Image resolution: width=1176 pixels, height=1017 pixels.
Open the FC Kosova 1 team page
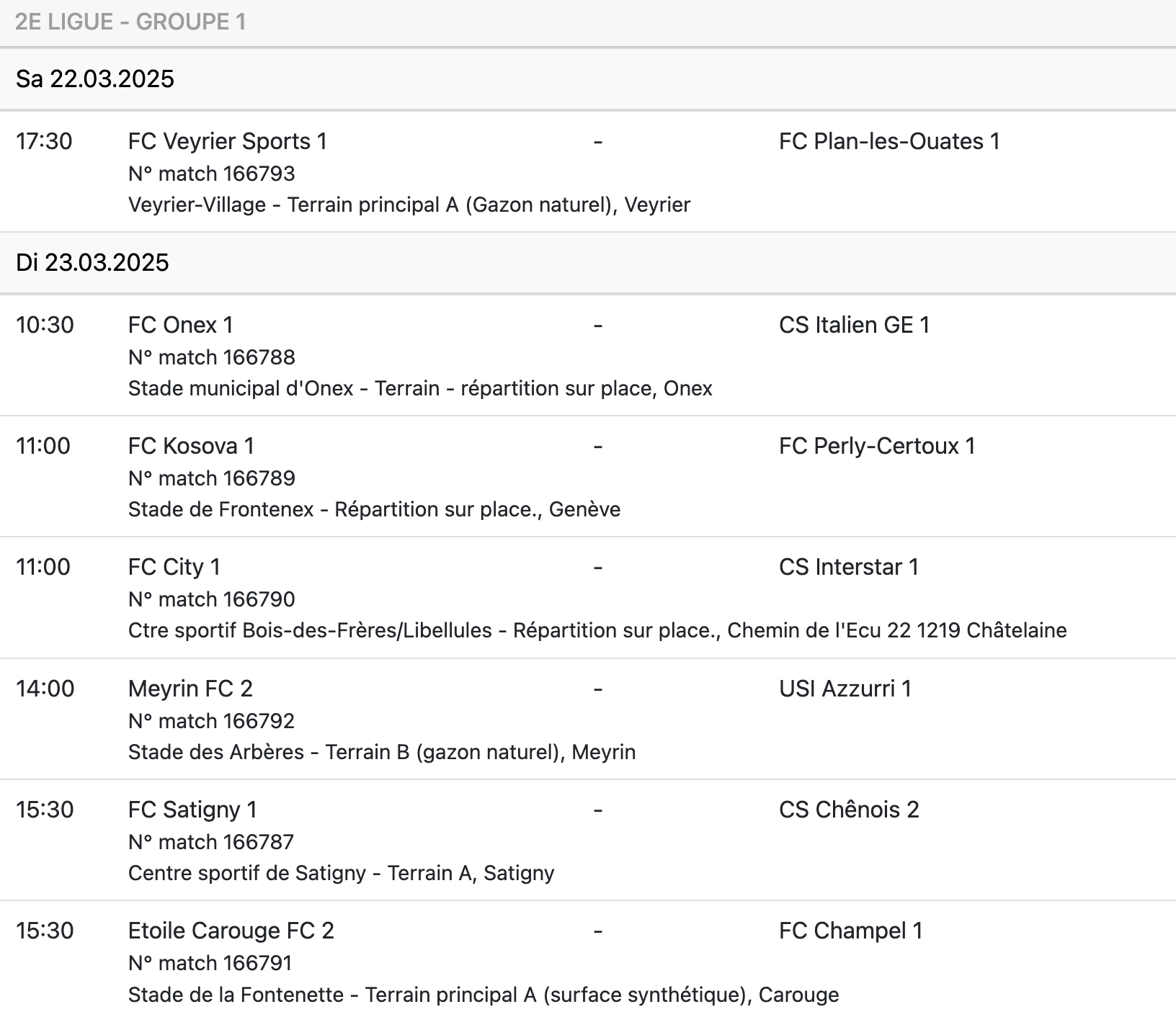(x=191, y=446)
